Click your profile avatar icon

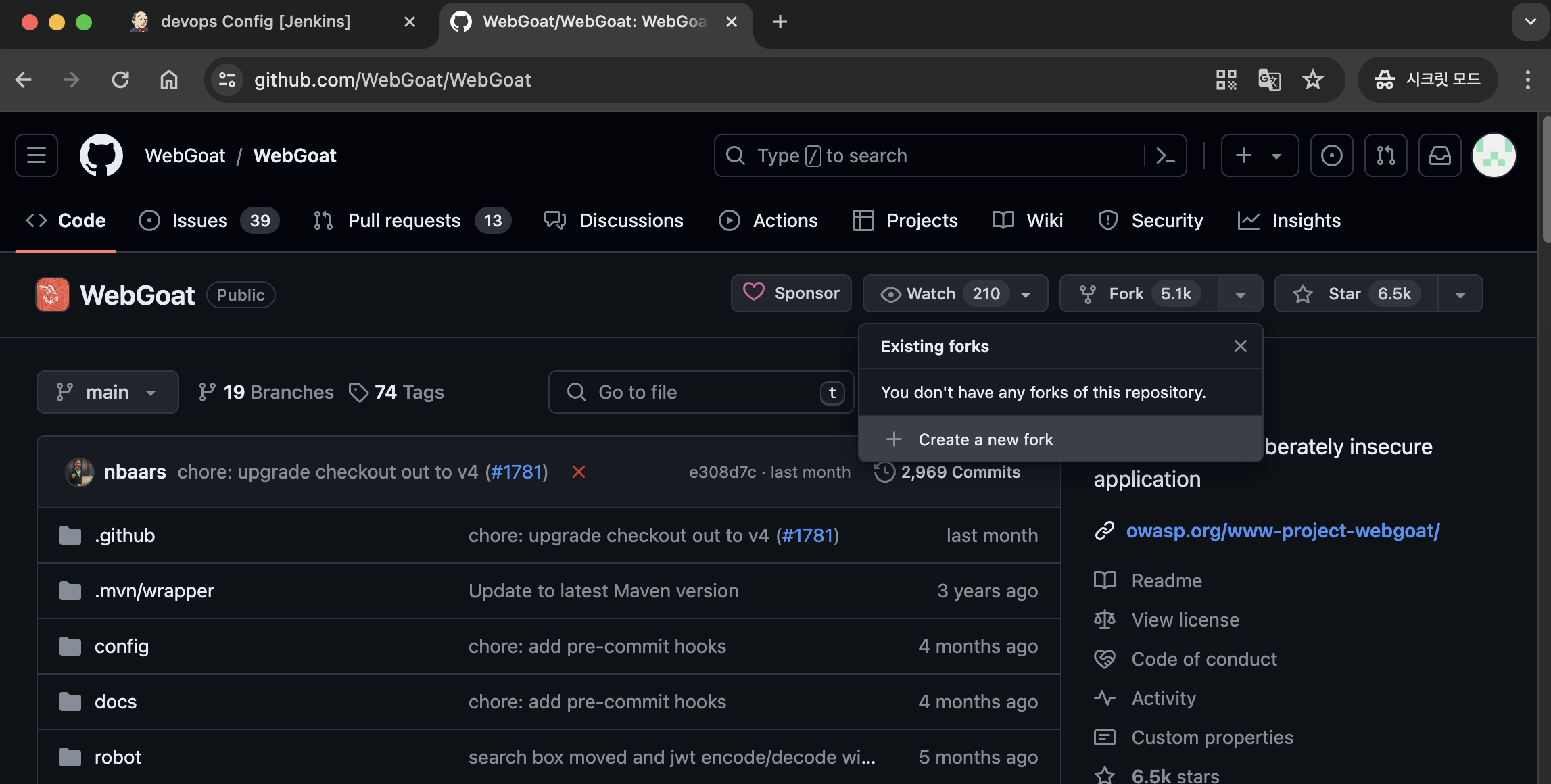click(x=1494, y=155)
